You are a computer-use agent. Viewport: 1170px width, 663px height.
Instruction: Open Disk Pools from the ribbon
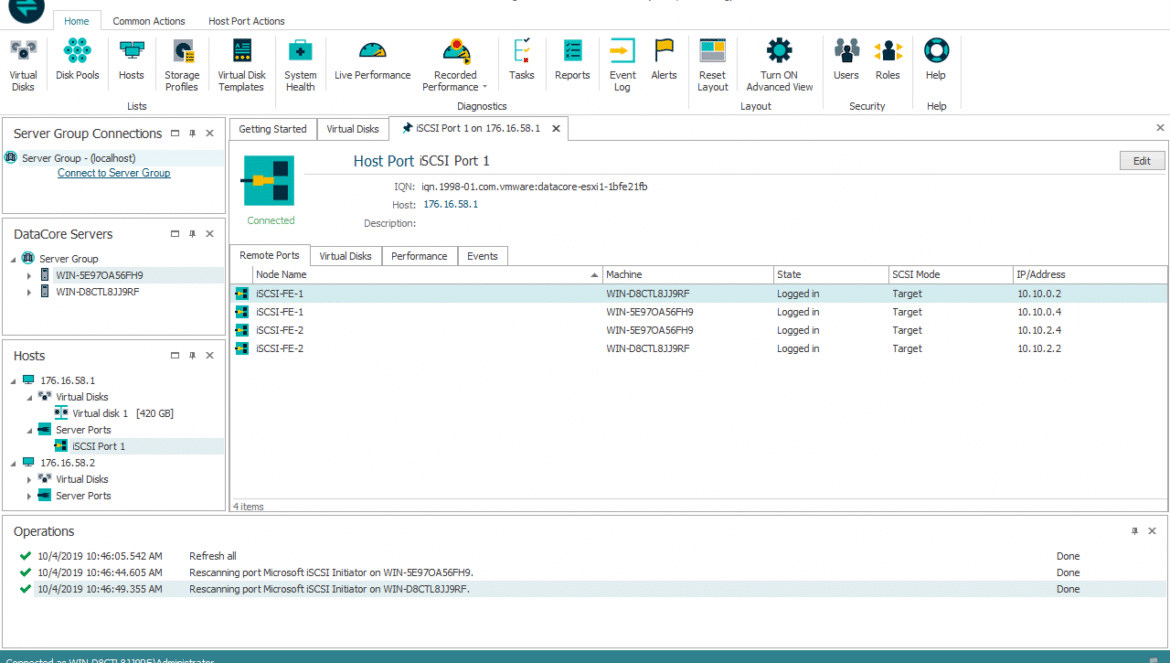77,60
